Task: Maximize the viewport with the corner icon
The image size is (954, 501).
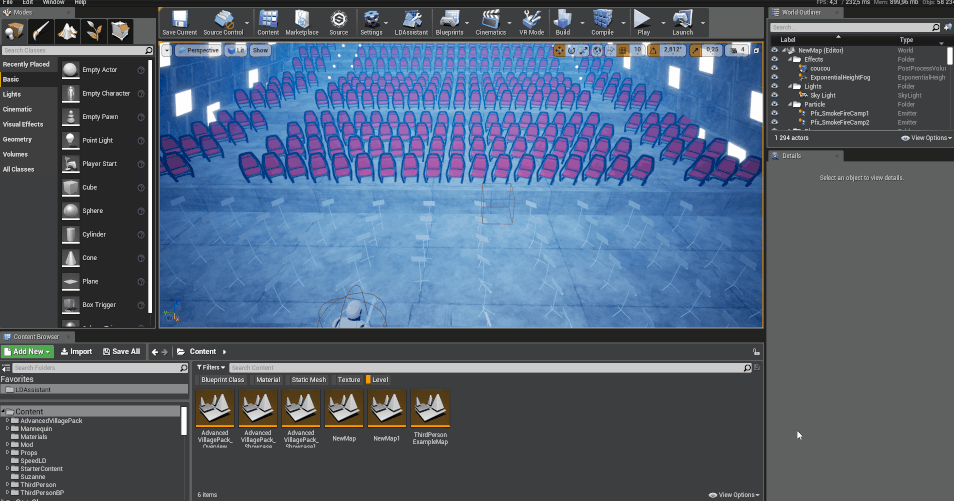Action: click(x=756, y=51)
